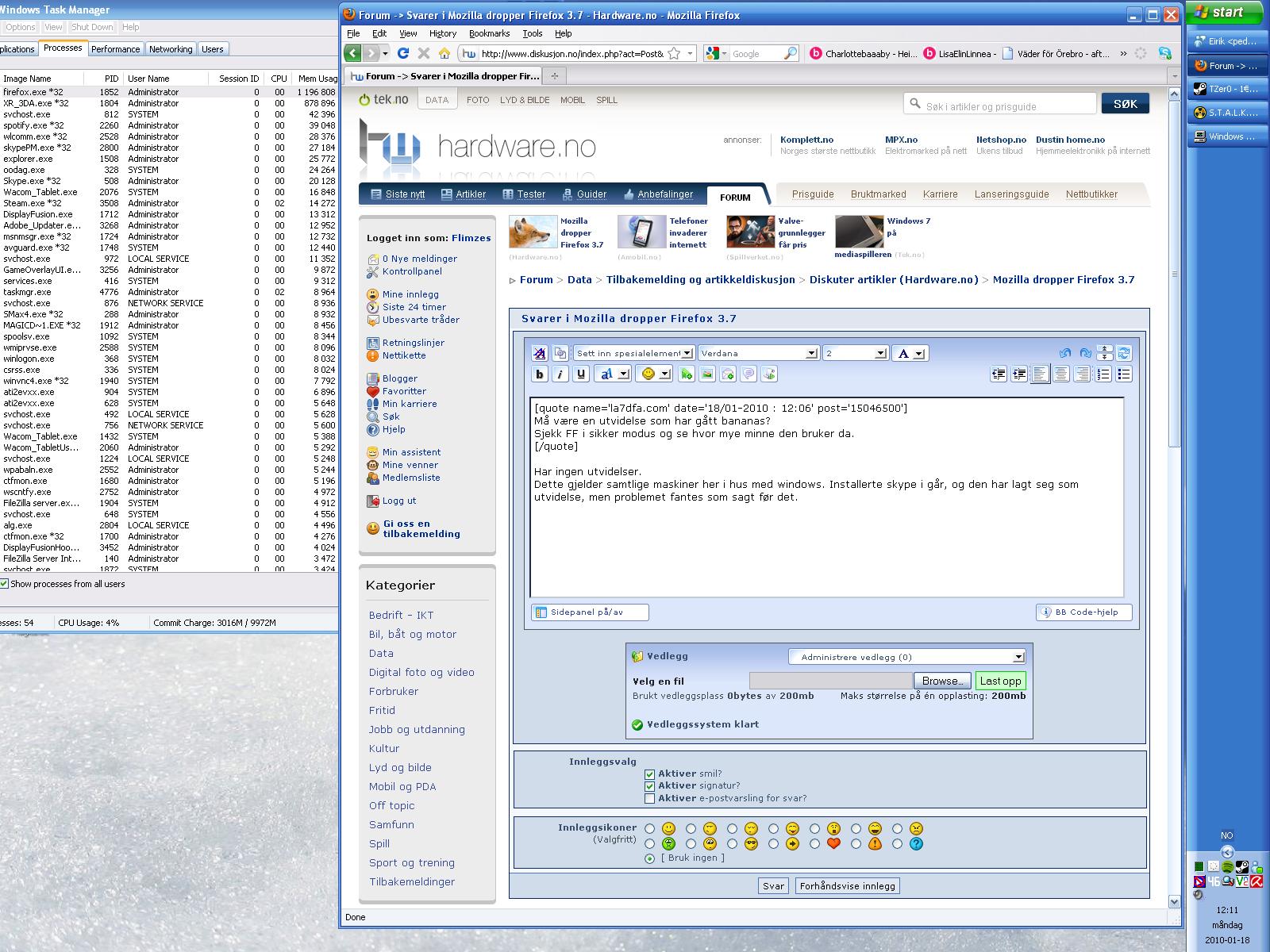Center-align text in the editor

[1061, 374]
